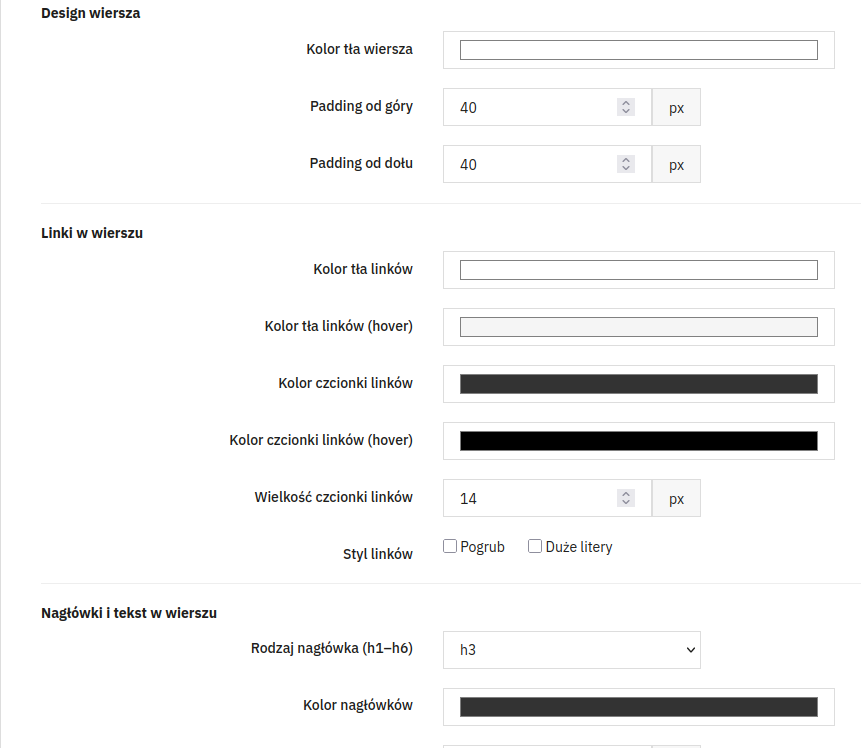Click the Wielkość czcionki linków field

tap(547, 498)
